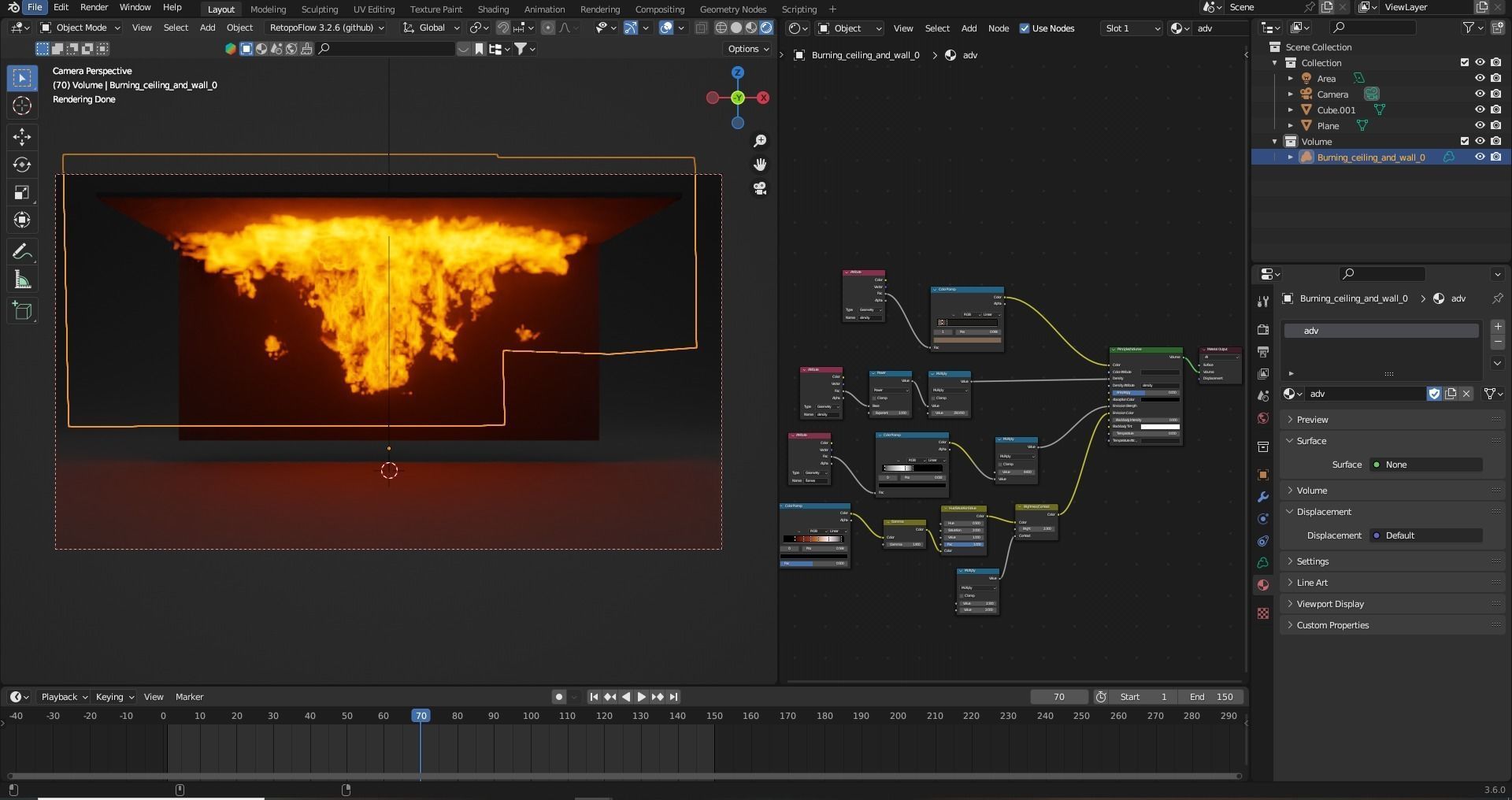This screenshot has width=1512, height=800.
Task: Select Cube.001 in the outliner
Action: (x=1336, y=110)
